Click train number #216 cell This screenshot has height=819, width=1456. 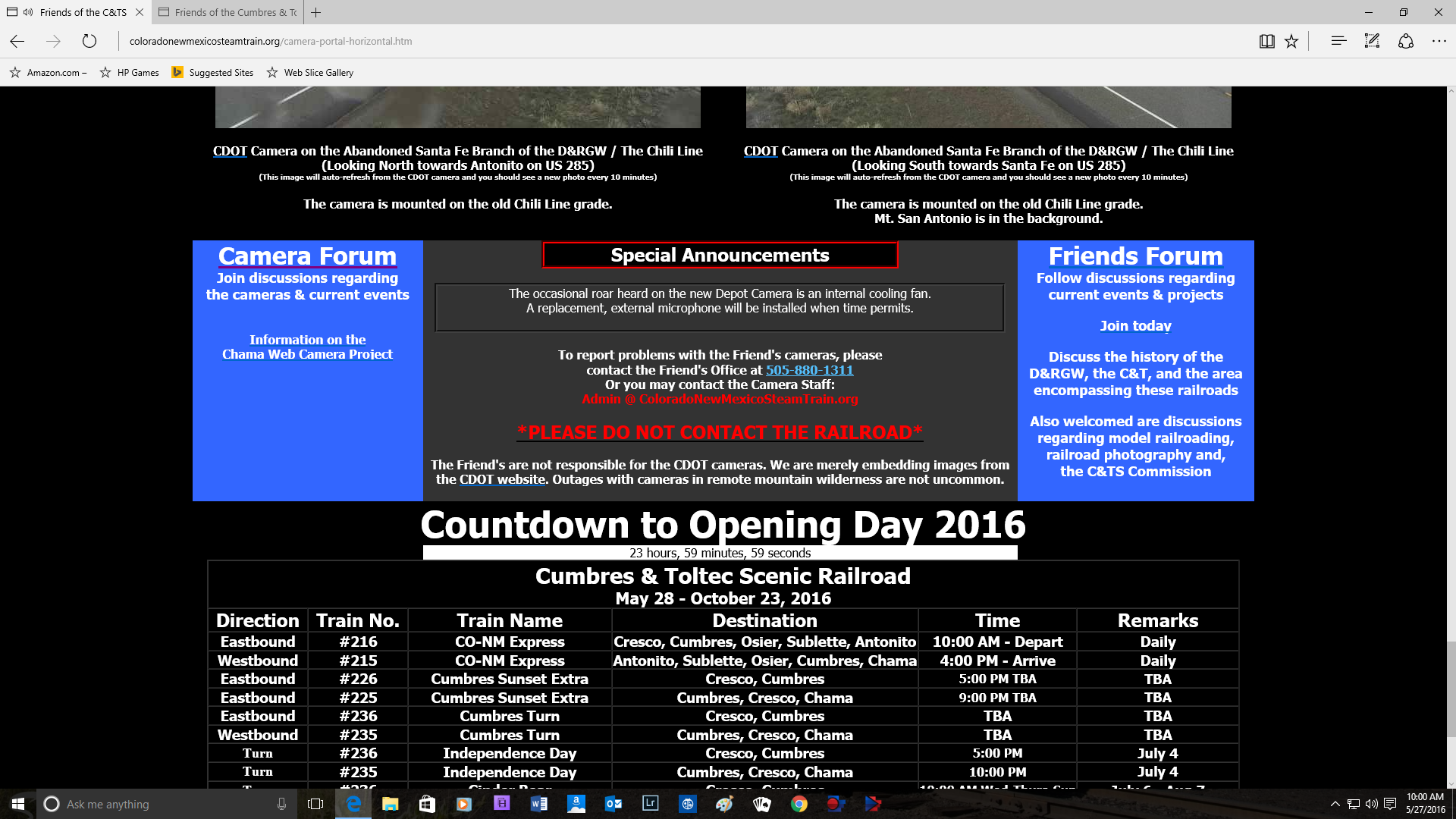pyautogui.click(x=358, y=642)
